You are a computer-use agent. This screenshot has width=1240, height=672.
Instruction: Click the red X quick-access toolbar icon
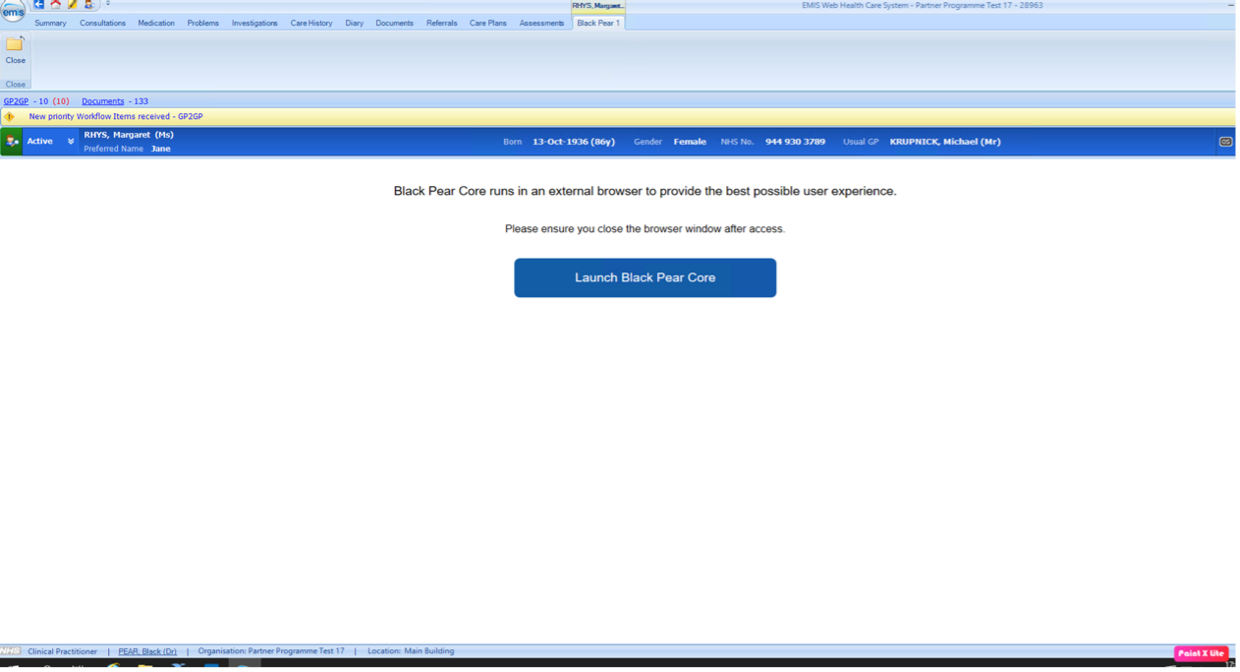(x=56, y=4)
